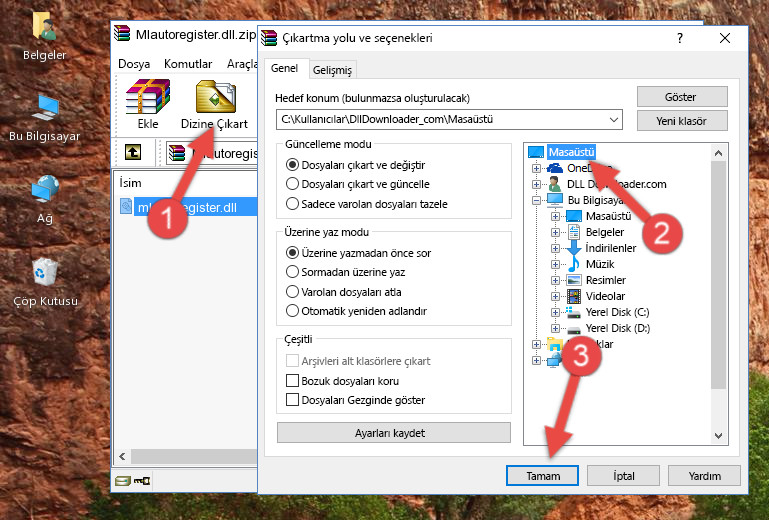Select 'Dosyaları çıkart ve güncelle' radio option
The width and height of the screenshot is (769, 520).
pyautogui.click(x=293, y=184)
